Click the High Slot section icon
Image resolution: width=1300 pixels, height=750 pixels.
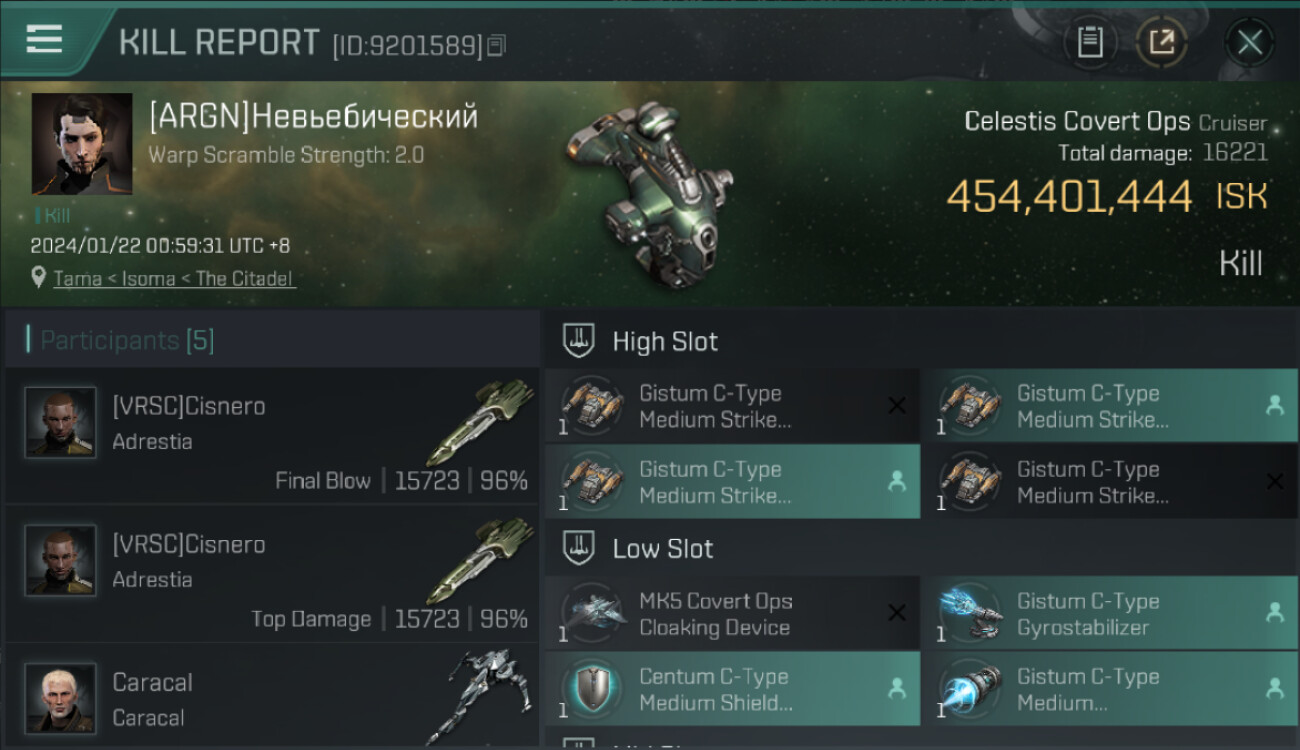click(x=580, y=341)
